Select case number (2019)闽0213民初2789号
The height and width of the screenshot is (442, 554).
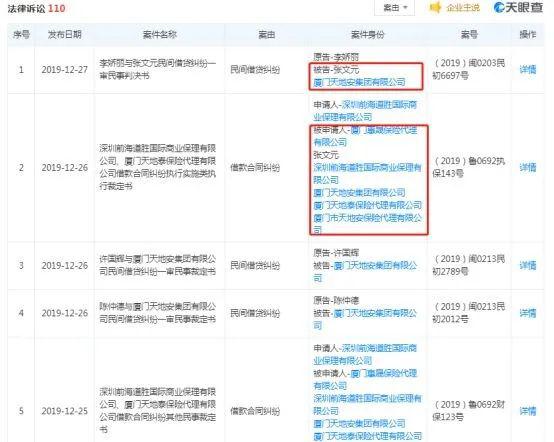(x=469, y=265)
